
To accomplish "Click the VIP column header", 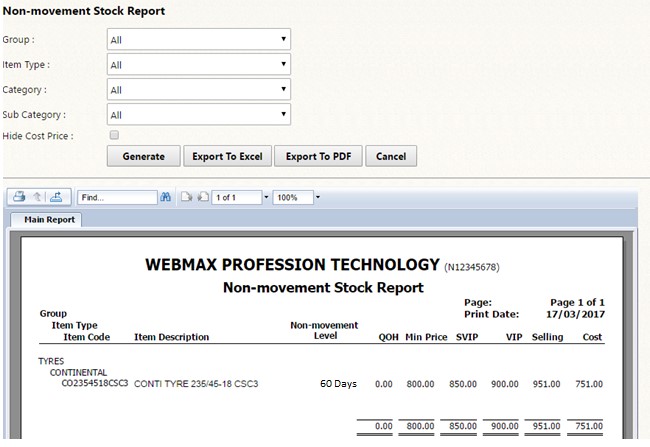I will point(514,337).
